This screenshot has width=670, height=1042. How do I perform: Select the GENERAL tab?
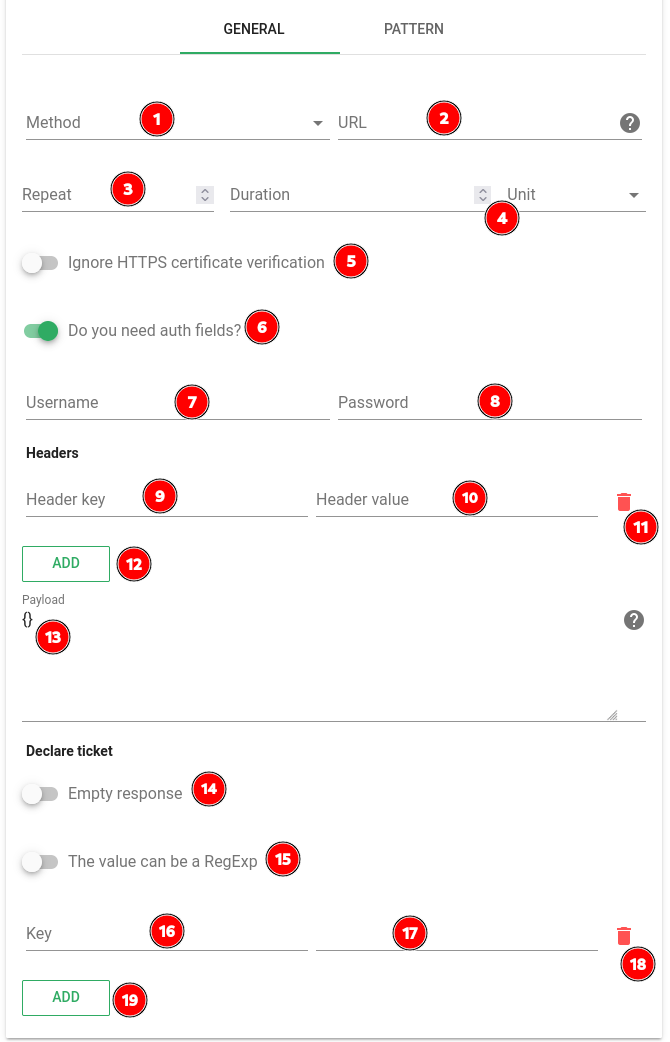(254, 29)
